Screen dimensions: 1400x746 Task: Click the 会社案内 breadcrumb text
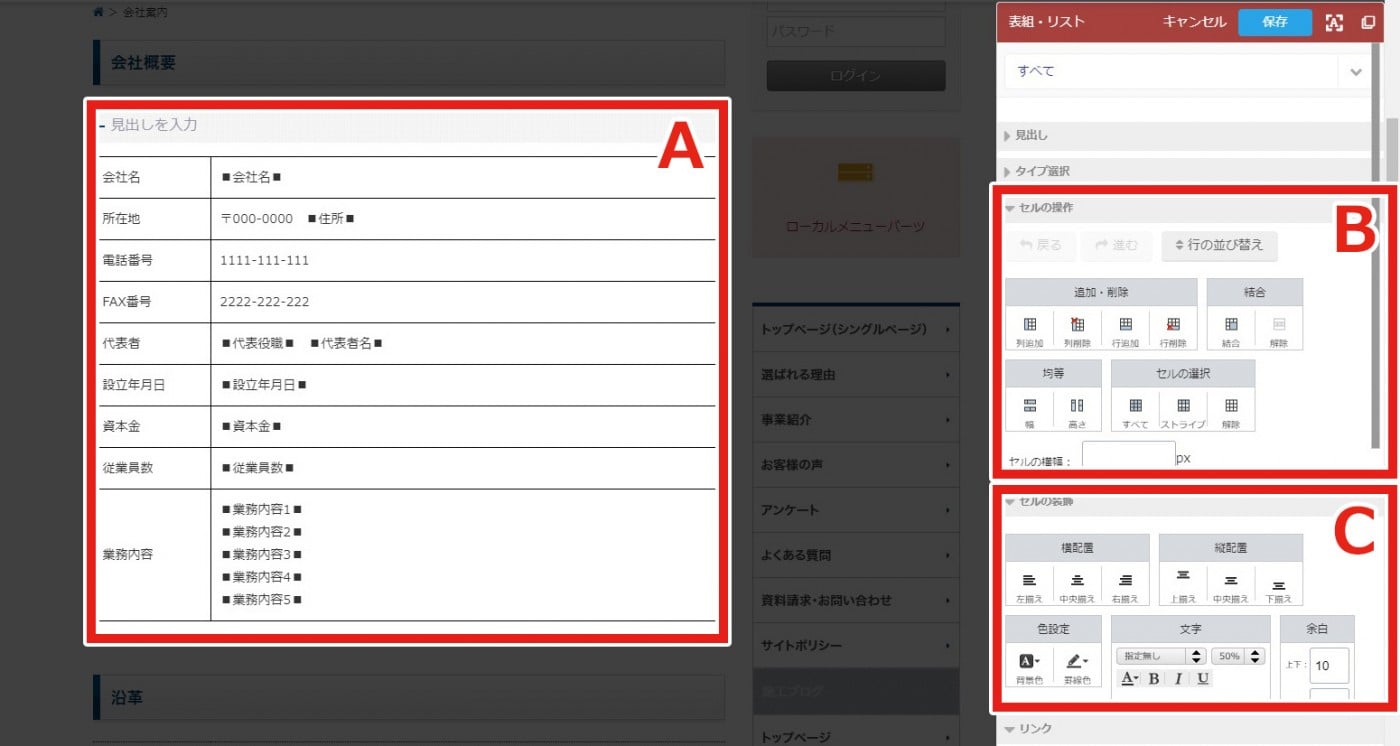tap(143, 12)
